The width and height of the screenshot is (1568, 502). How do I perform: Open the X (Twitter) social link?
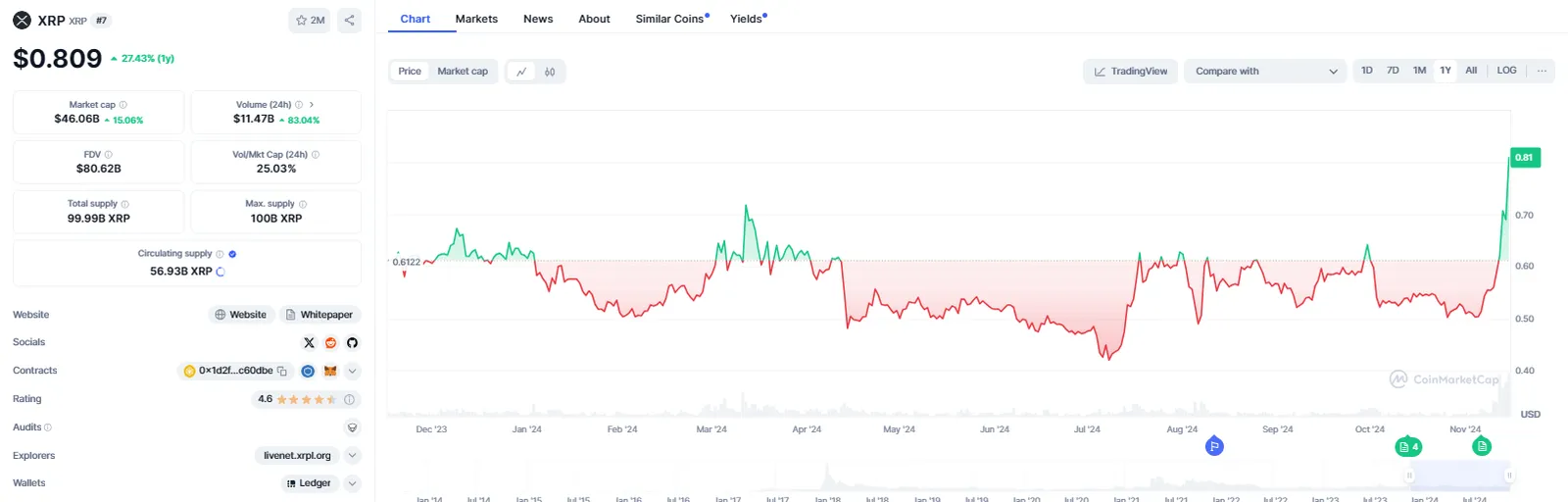coord(309,343)
